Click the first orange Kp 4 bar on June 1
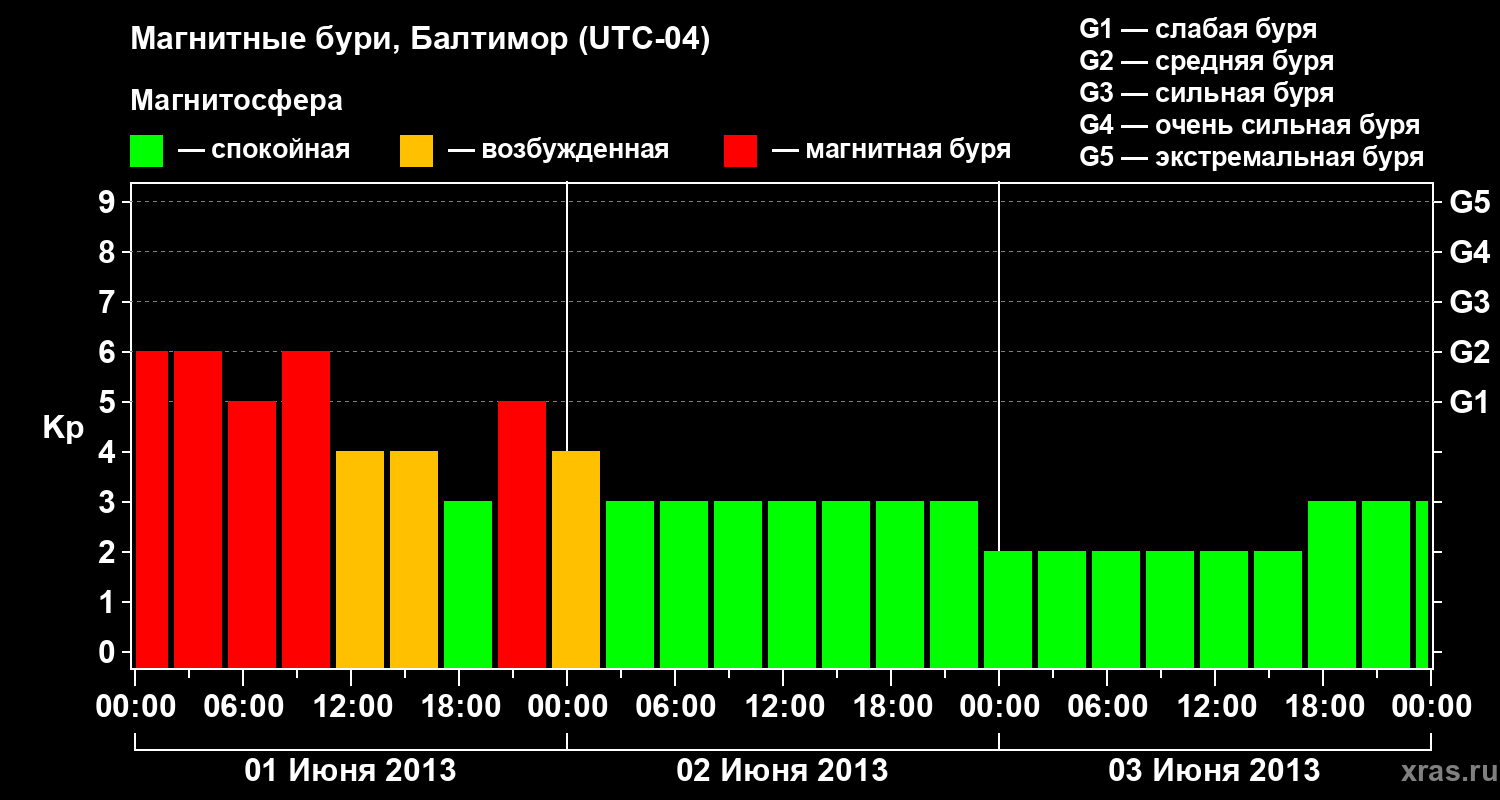The height and width of the screenshot is (800, 1500). pyautogui.click(x=360, y=560)
